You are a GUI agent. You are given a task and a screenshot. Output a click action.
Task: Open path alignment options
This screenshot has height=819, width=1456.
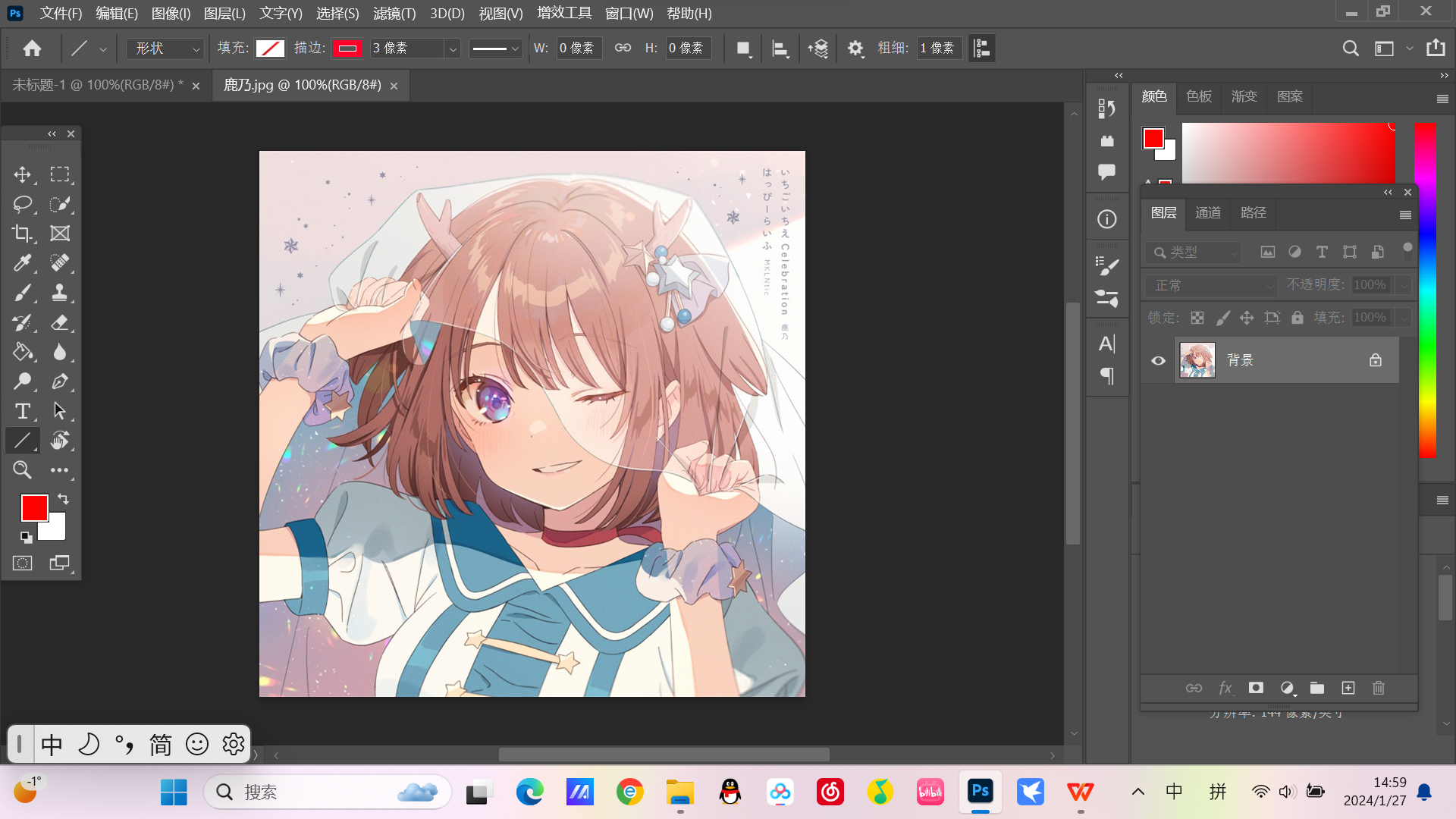pyautogui.click(x=780, y=49)
